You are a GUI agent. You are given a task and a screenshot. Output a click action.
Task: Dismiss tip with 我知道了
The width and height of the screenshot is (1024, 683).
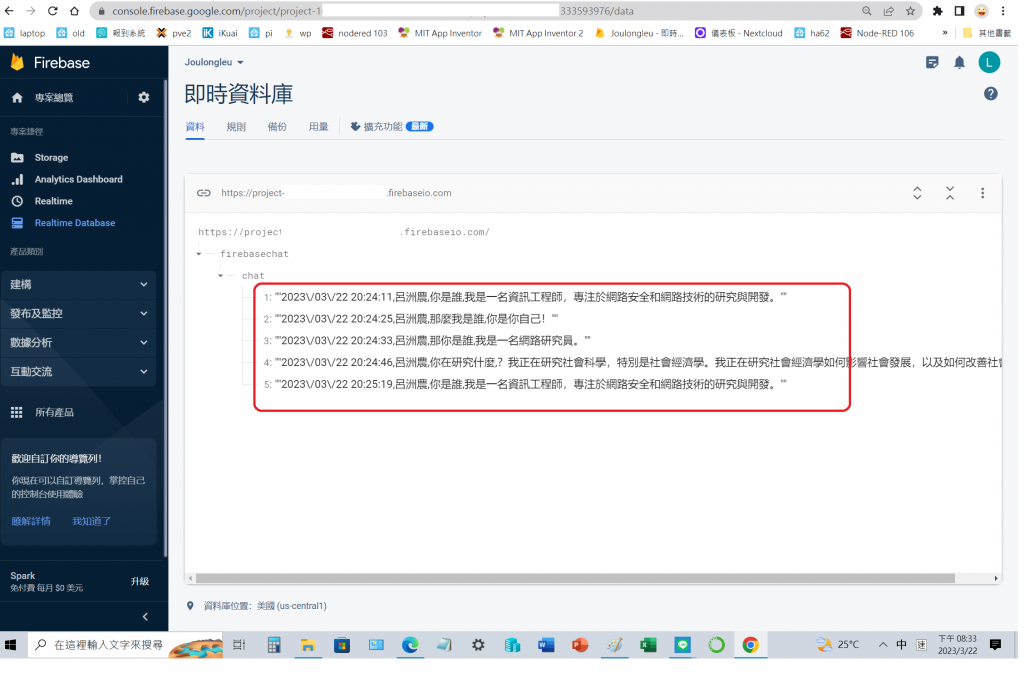click(91, 521)
